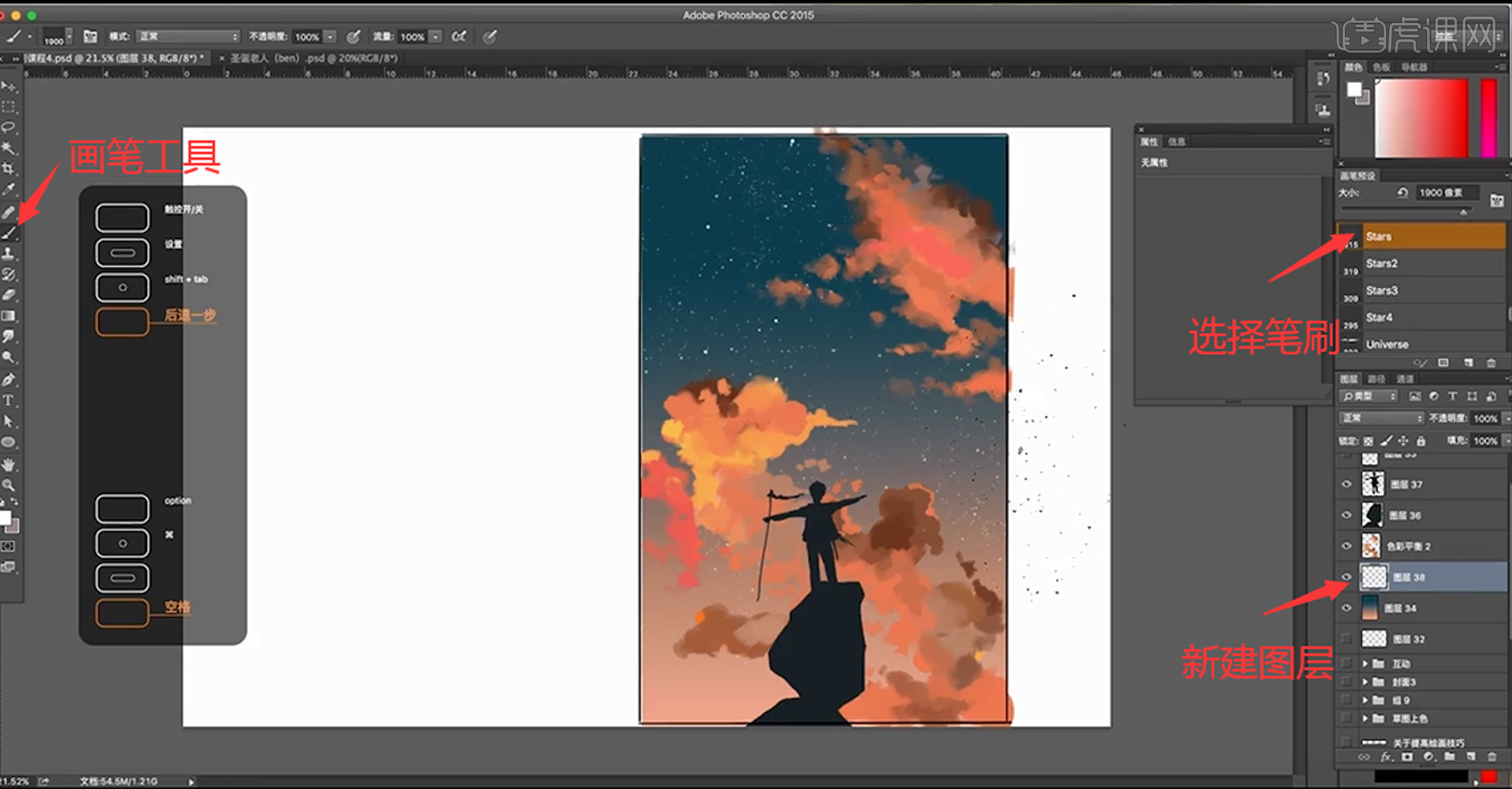Viewport: 1512px width, 789px height.
Task: Add a layer style with fx icon
Action: pyautogui.click(x=1386, y=757)
